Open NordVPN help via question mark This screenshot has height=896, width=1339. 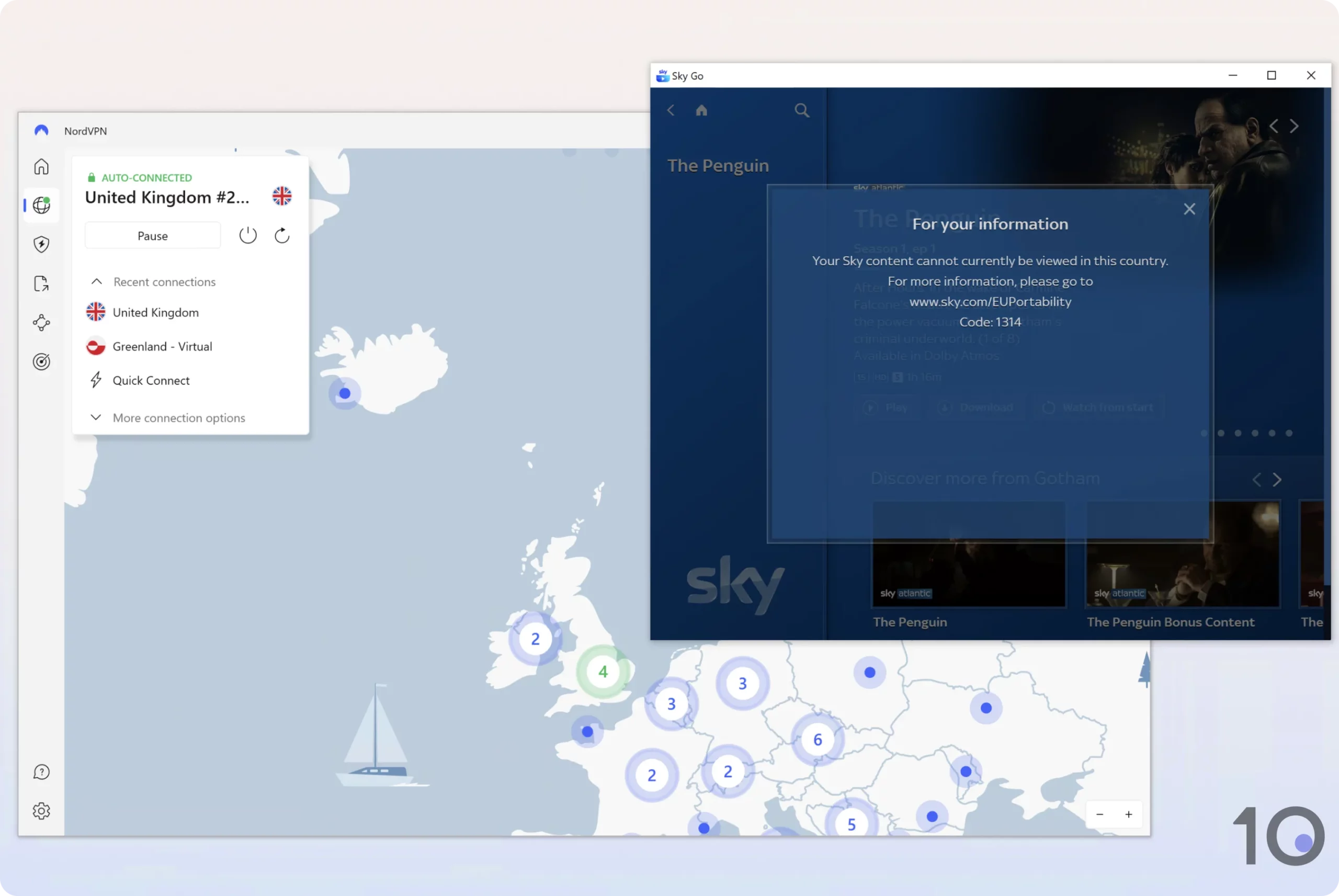pyautogui.click(x=41, y=772)
